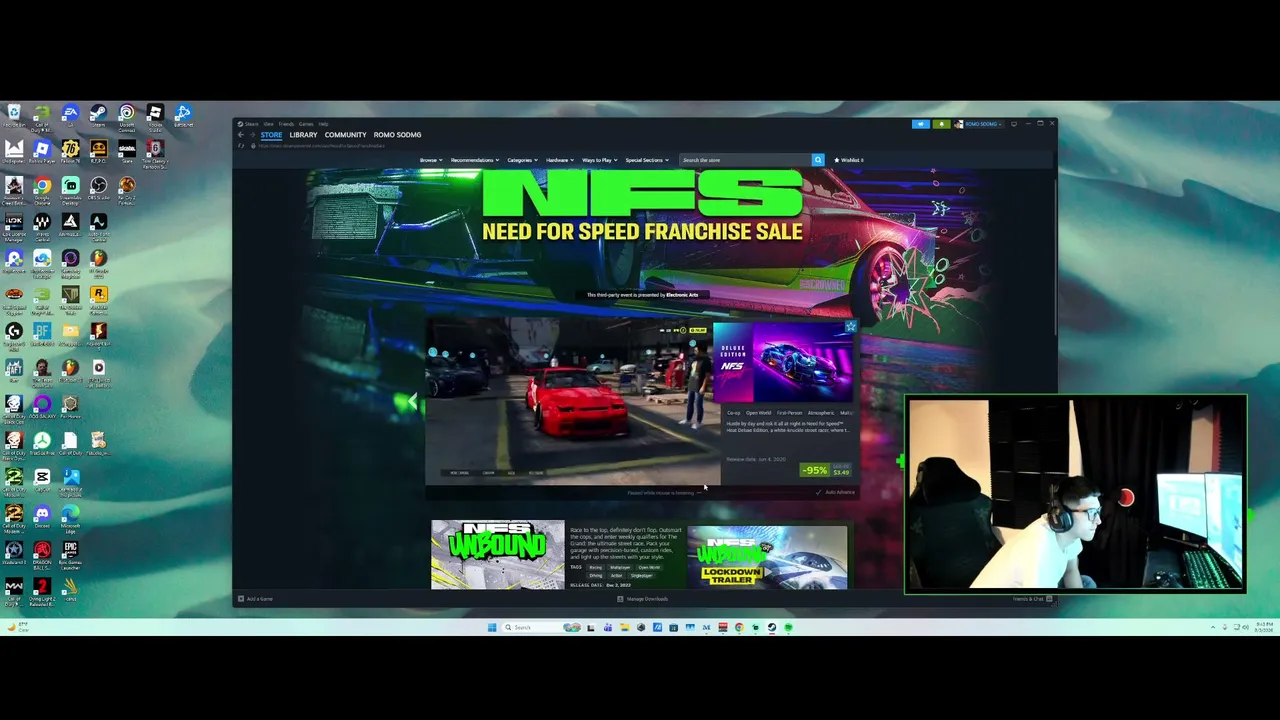Open the ROMO SODMG account dropdown
The image size is (1280, 720).
pyautogui.click(x=978, y=124)
